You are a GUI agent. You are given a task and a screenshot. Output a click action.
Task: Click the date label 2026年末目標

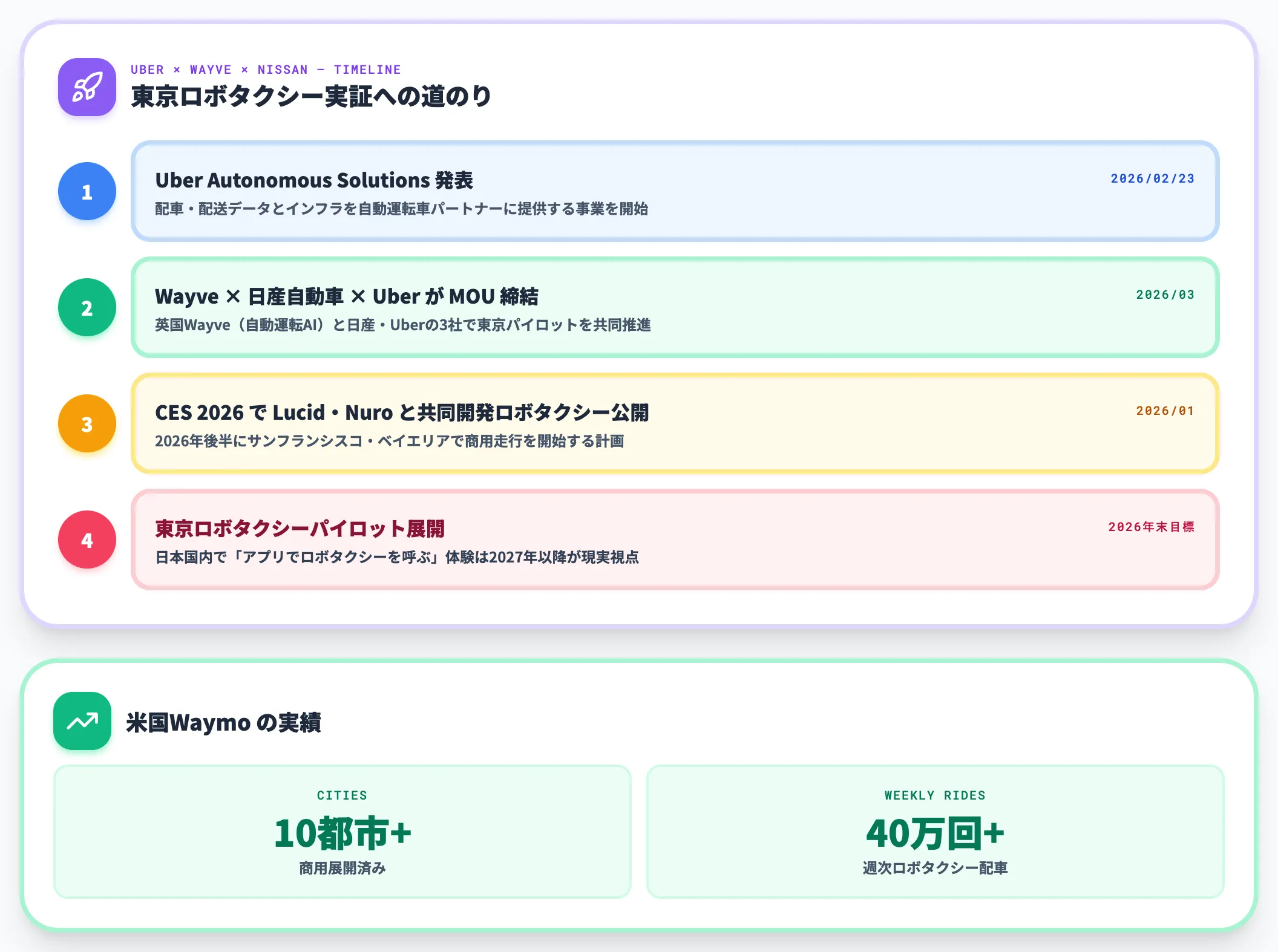pyautogui.click(x=1152, y=527)
